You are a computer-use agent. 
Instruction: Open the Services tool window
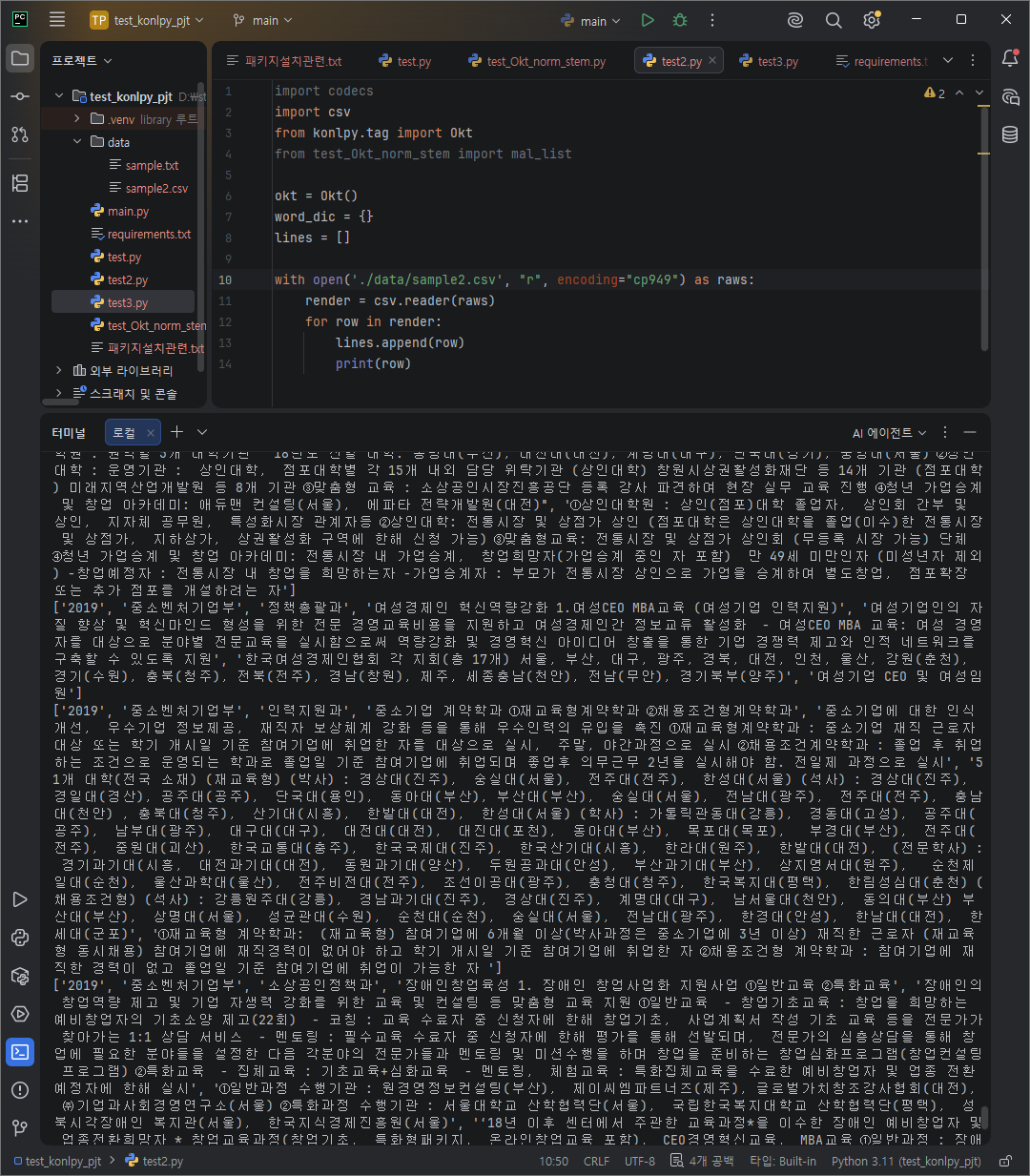coord(20,1014)
